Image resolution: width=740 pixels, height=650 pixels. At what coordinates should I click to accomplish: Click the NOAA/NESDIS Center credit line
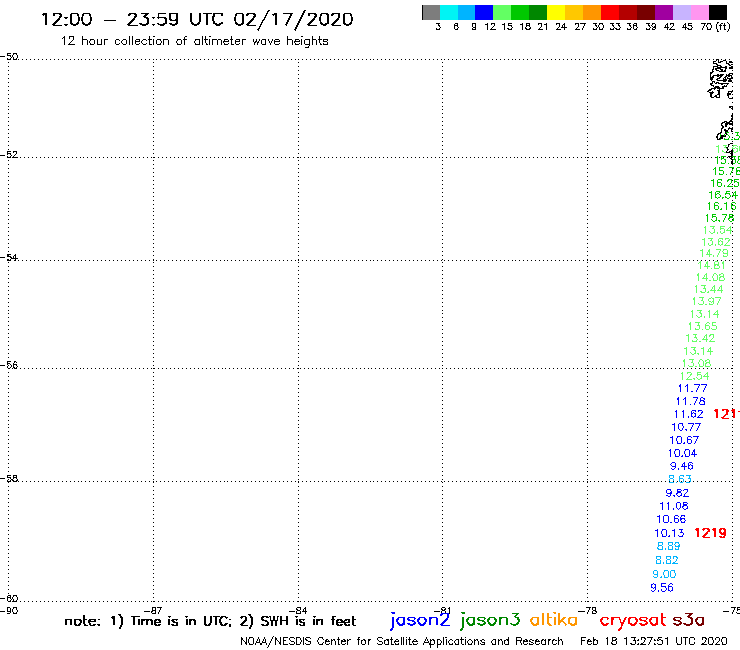pos(402,642)
